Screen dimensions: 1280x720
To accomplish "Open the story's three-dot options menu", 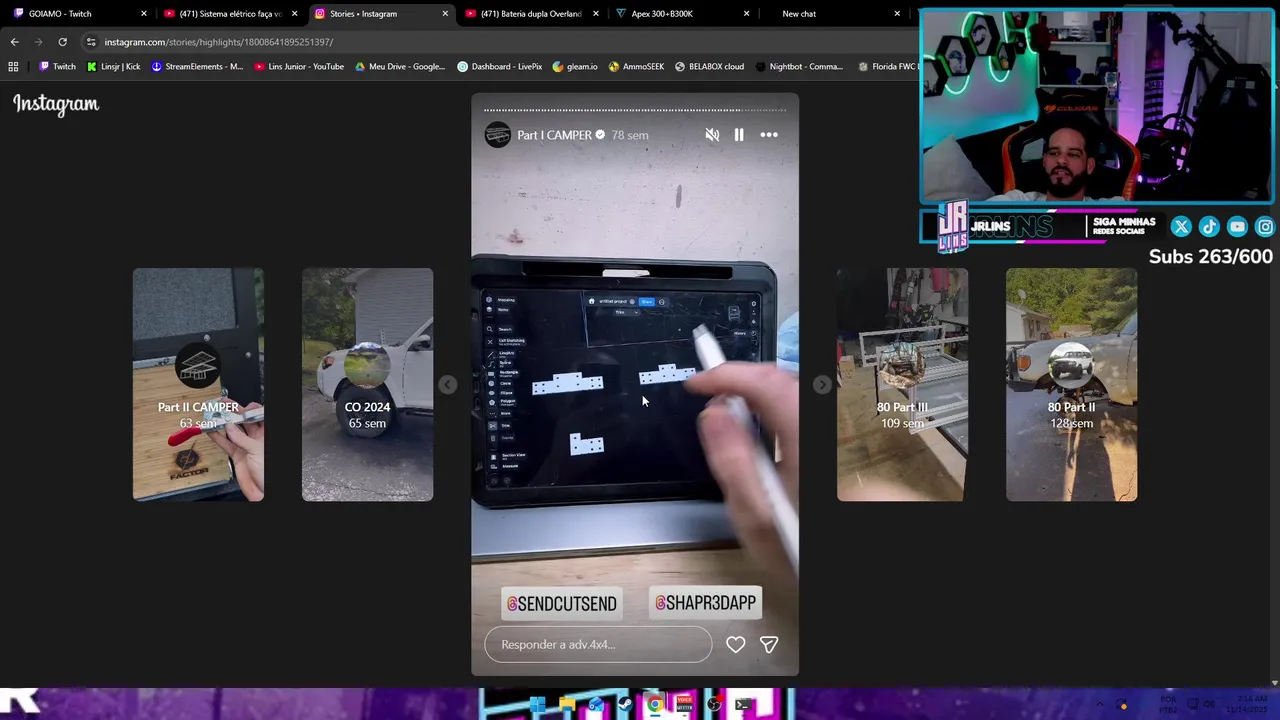I will (x=769, y=135).
